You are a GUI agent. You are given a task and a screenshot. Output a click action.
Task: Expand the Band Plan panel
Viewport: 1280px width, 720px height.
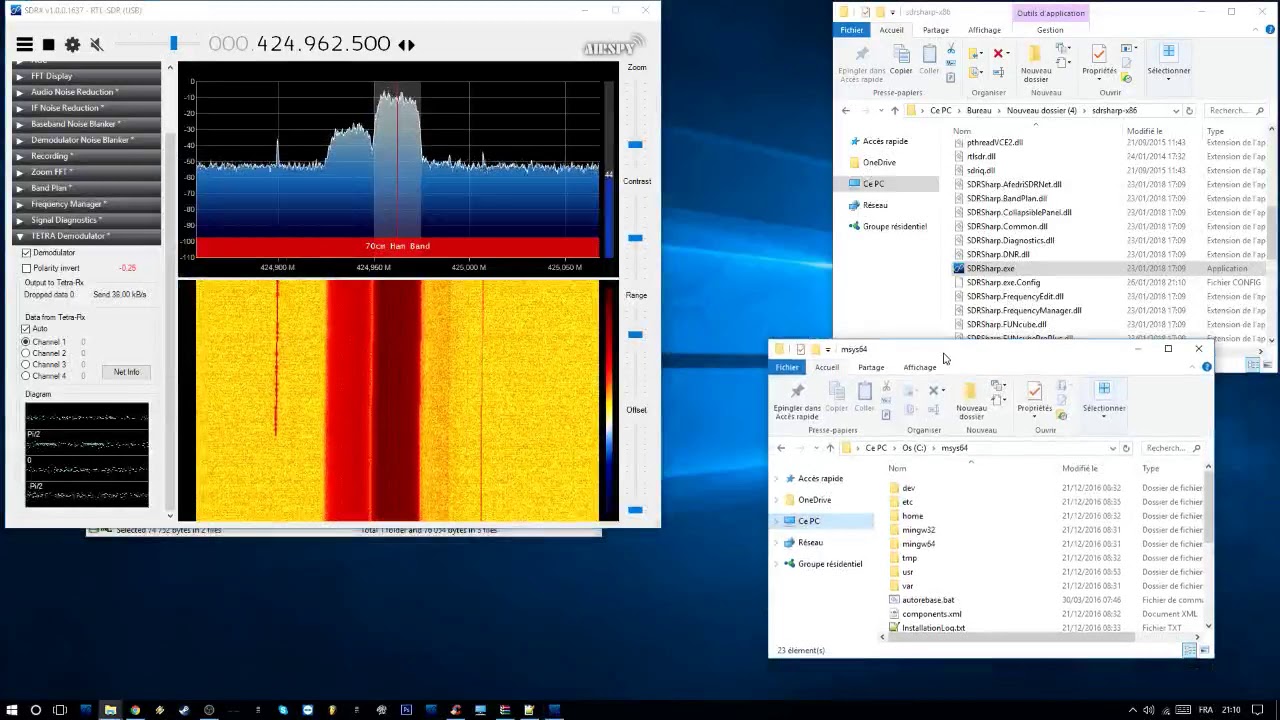(86, 188)
